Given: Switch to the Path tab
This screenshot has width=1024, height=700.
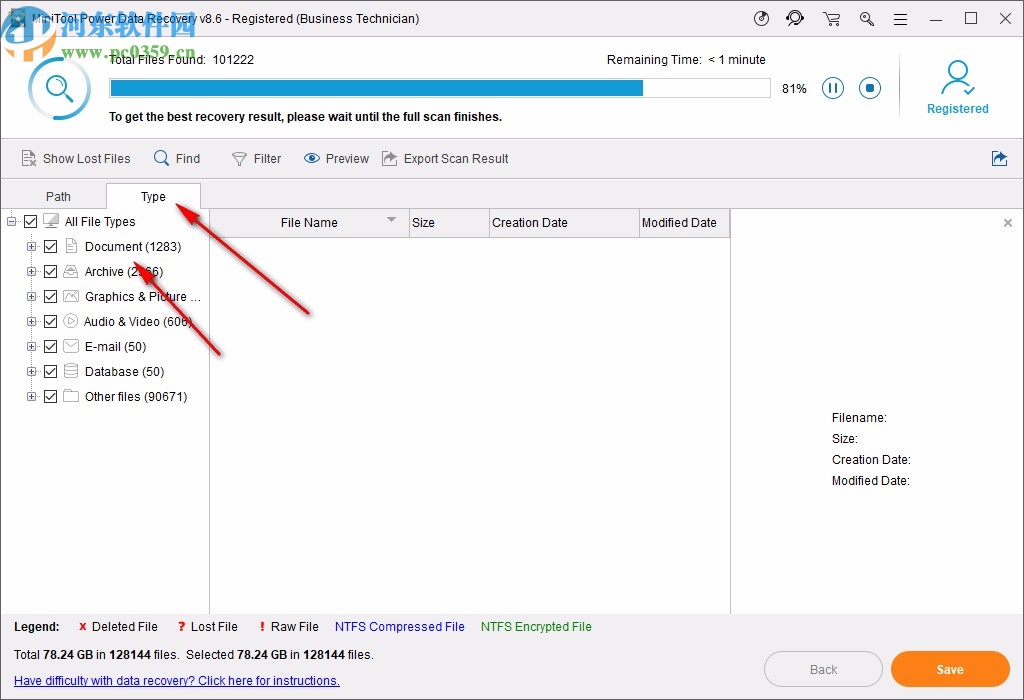Looking at the screenshot, I should coord(58,197).
